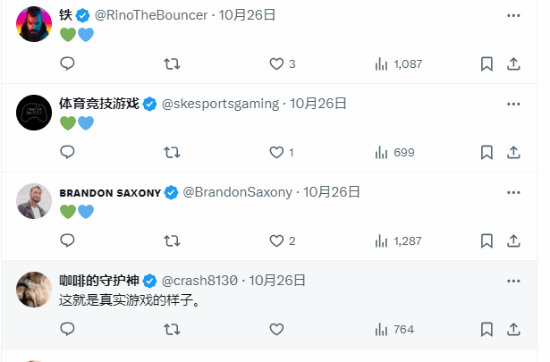The image size is (550, 362).
Task: Open more options for skesportsgaming tweet
Action: (x=514, y=104)
